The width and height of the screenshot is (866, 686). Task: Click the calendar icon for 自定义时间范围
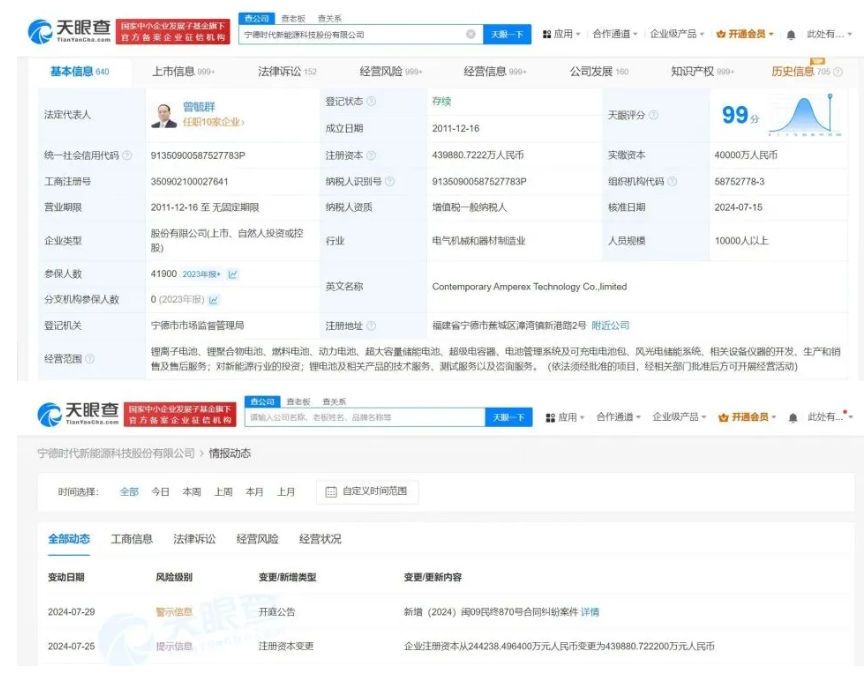[331, 492]
